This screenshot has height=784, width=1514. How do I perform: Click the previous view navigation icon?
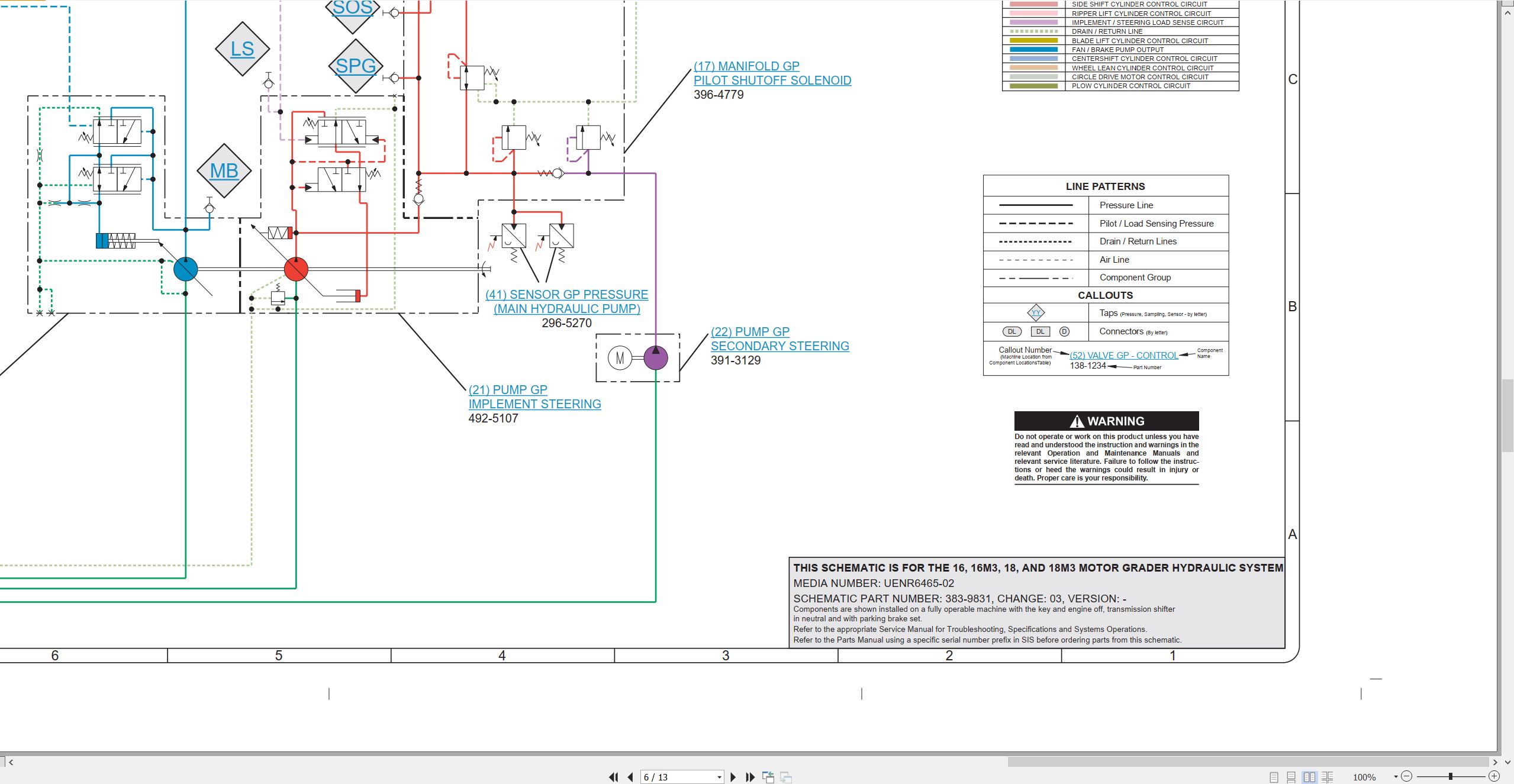pyautogui.click(x=768, y=777)
